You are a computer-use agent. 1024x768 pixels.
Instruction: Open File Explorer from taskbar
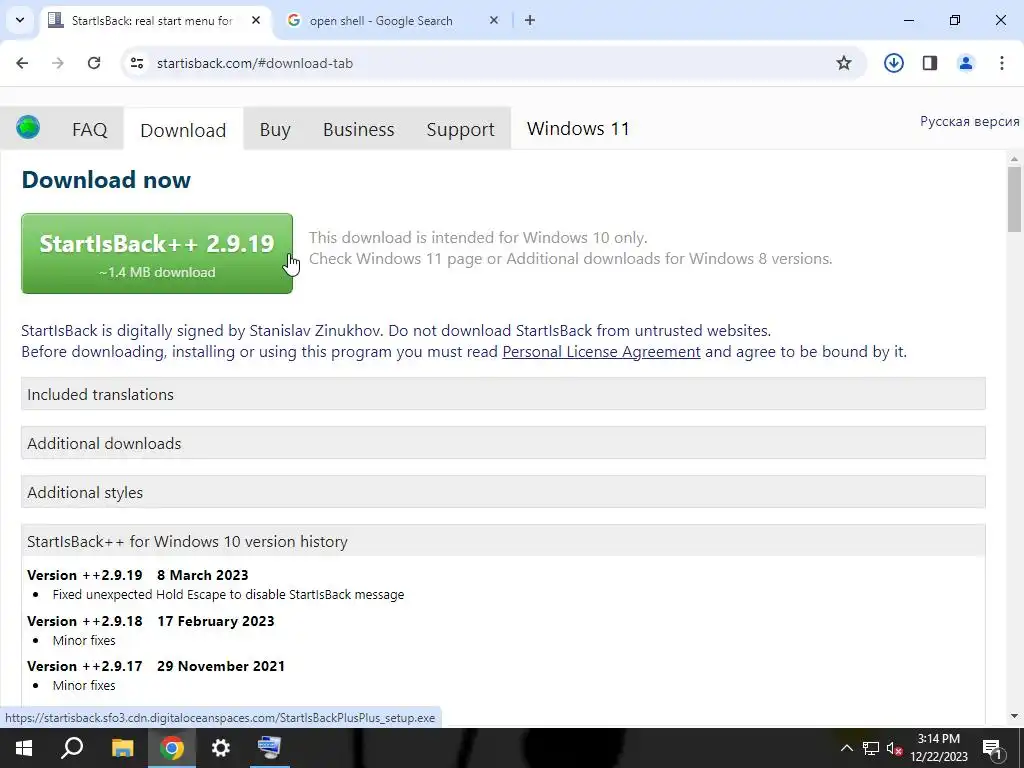click(x=122, y=748)
